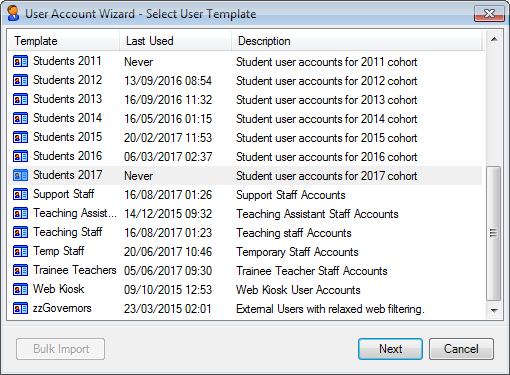Click the Web Kiosk template icon
This screenshot has height=375, width=510.
tap(20, 290)
